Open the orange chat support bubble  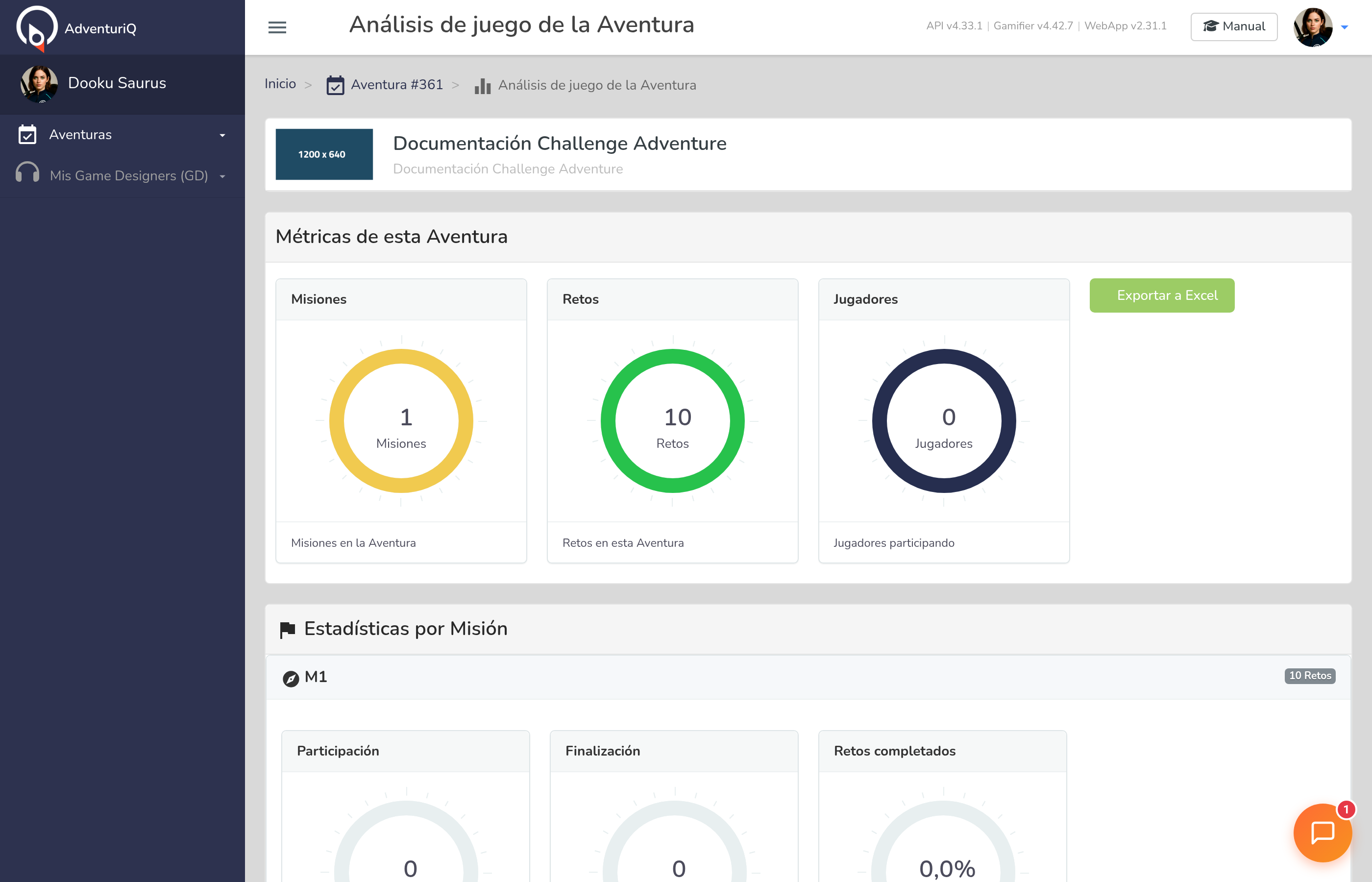[1323, 833]
